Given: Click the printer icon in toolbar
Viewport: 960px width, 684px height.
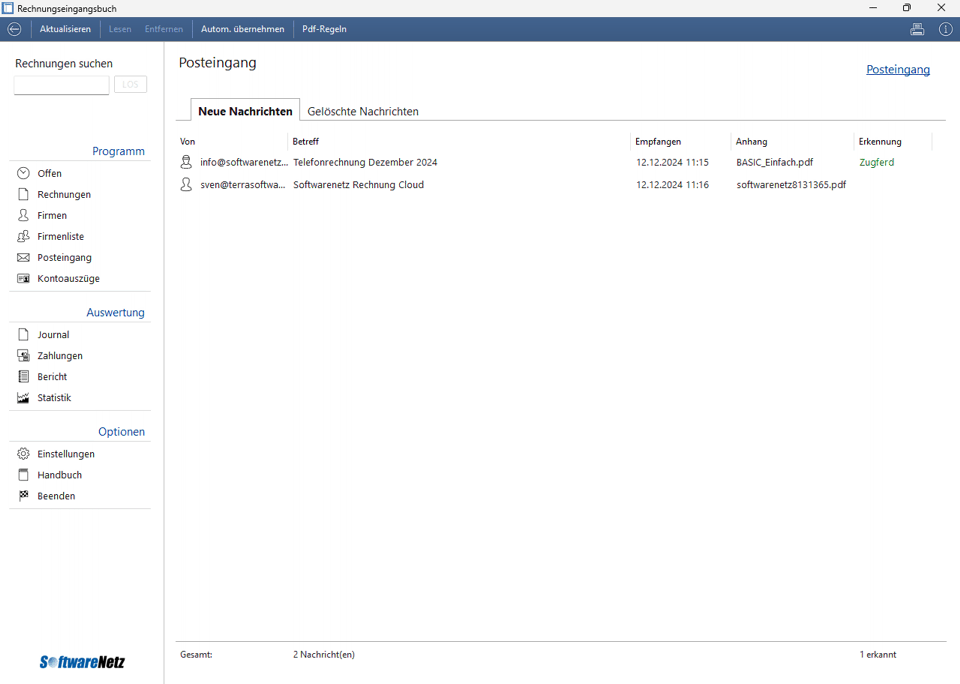Looking at the screenshot, I should pyautogui.click(x=917, y=29).
